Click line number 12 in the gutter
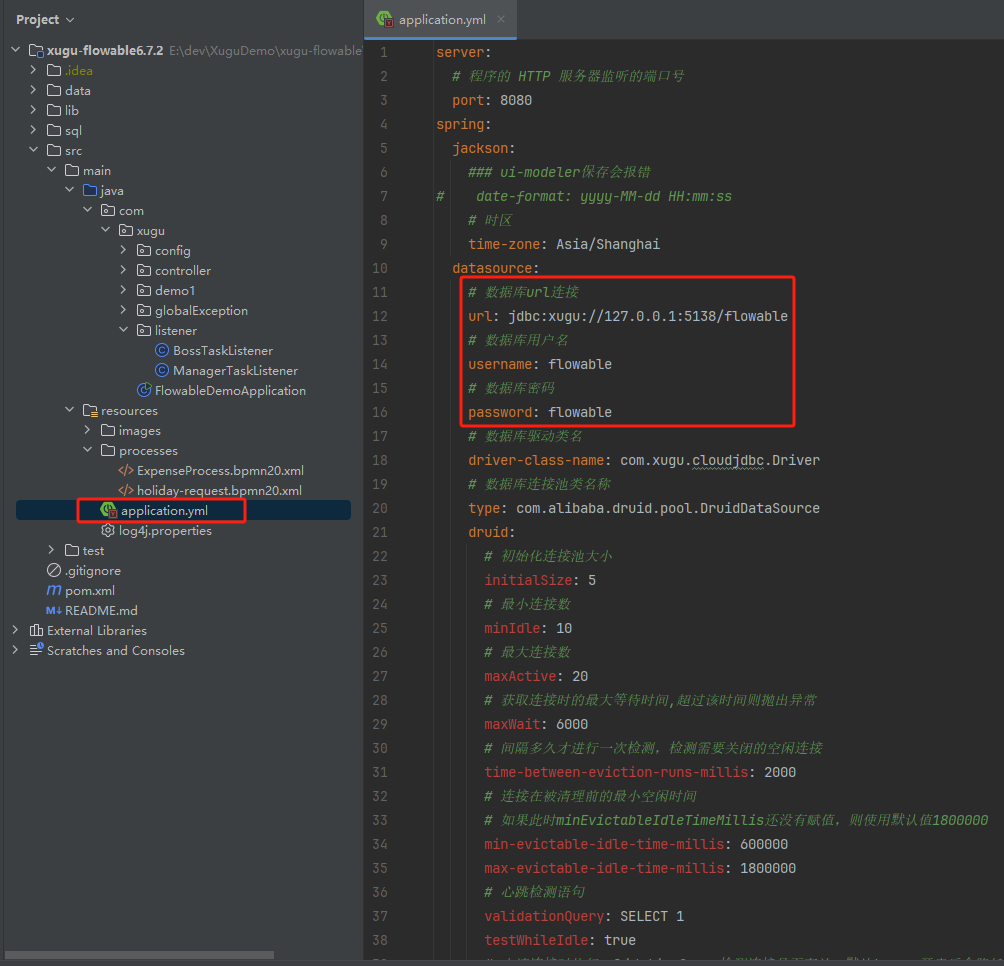 click(380, 316)
